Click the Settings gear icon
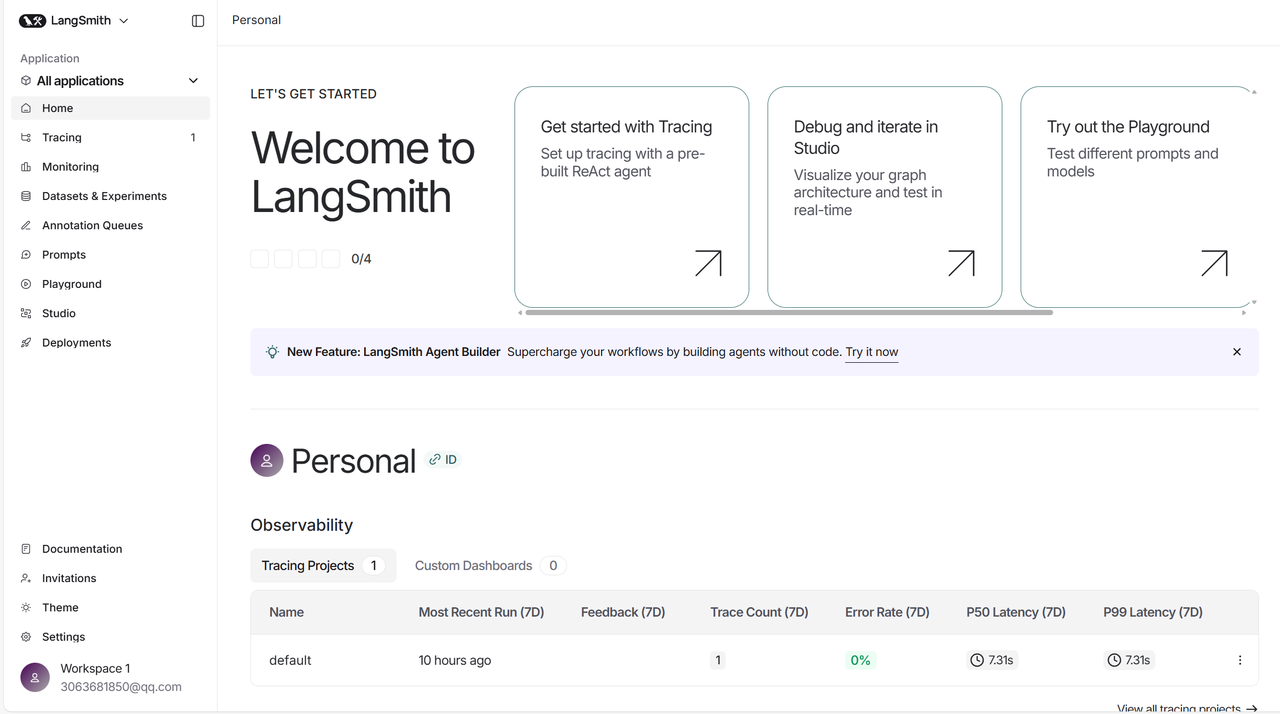Viewport: 1280px width, 714px height. pyautogui.click(x=26, y=637)
